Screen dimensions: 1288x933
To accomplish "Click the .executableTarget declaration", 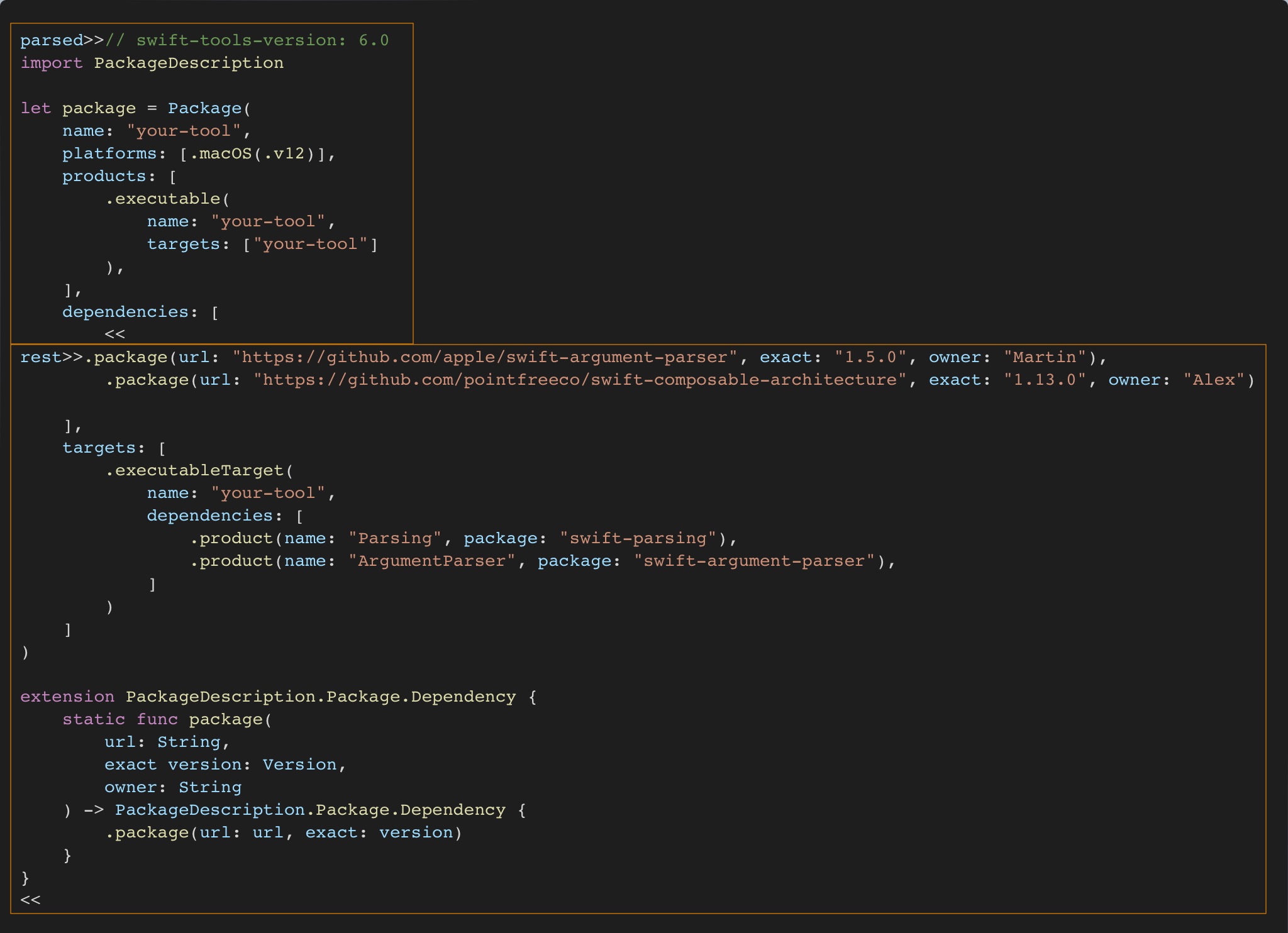I will [200, 470].
